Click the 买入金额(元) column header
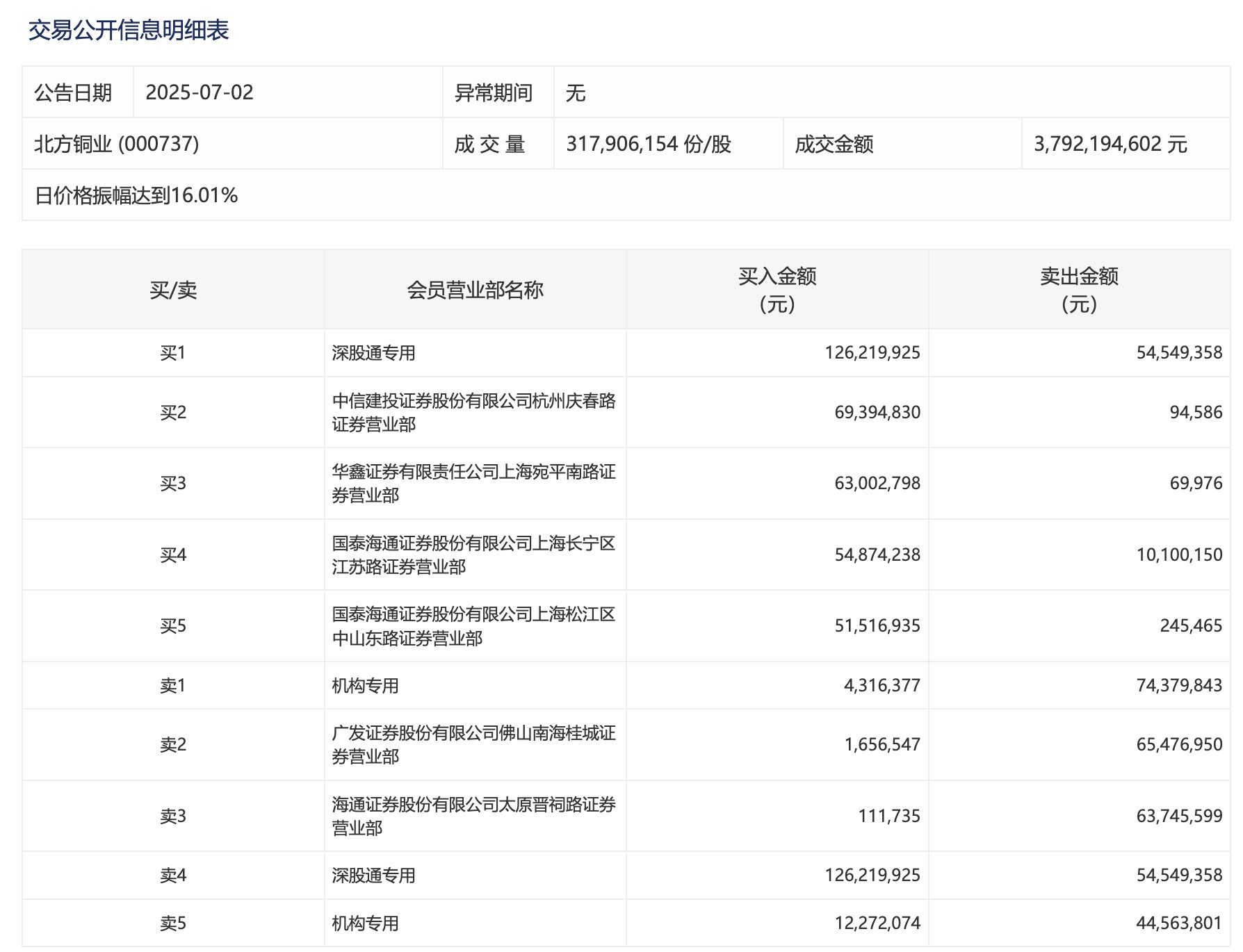This screenshot has height=952, width=1243. tap(777, 290)
